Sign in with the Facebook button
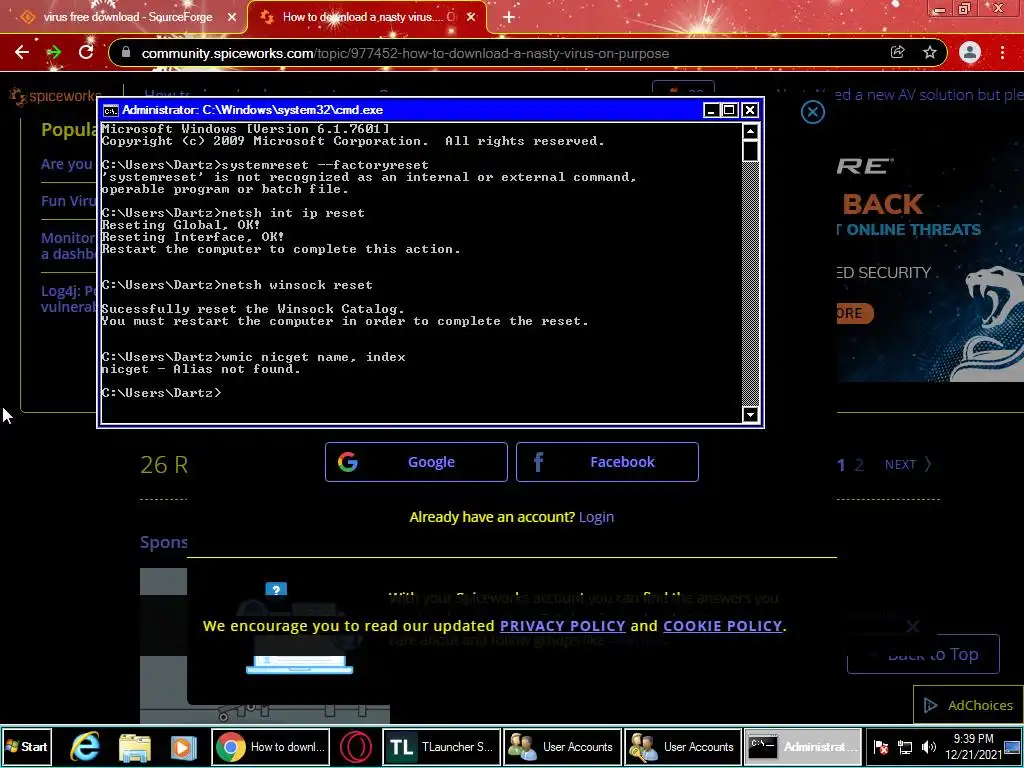 tap(607, 462)
